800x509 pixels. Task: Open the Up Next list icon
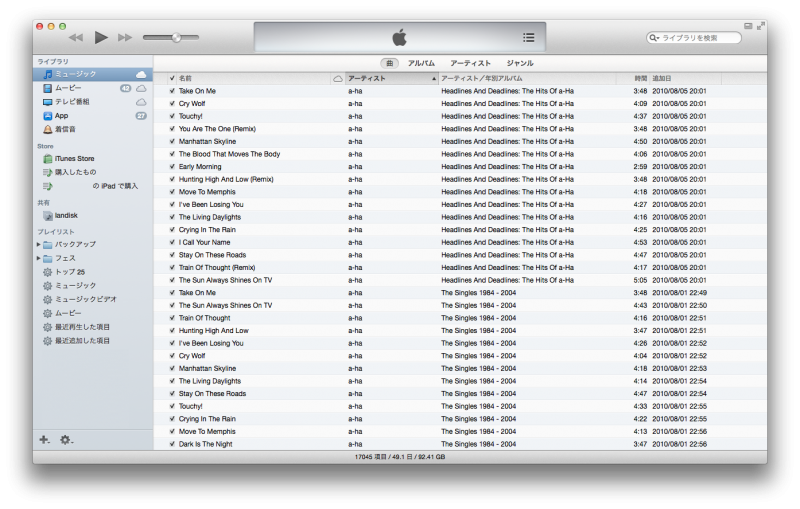click(x=529, y=37)
